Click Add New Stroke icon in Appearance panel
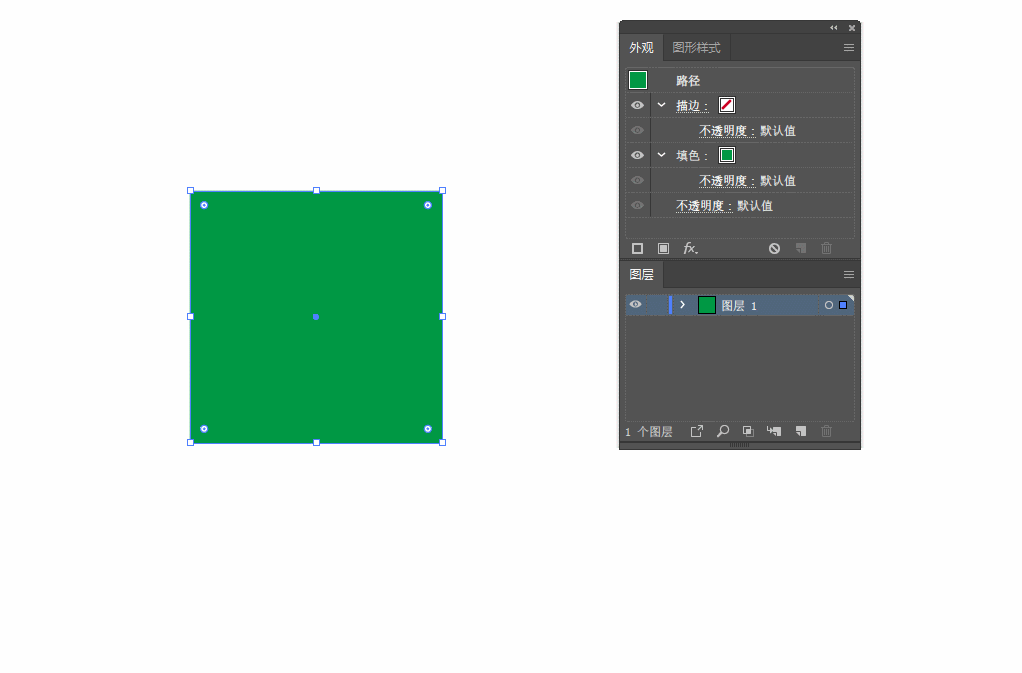The height and width of the screenshot is (673, 1022). click(x=637, y=248)
